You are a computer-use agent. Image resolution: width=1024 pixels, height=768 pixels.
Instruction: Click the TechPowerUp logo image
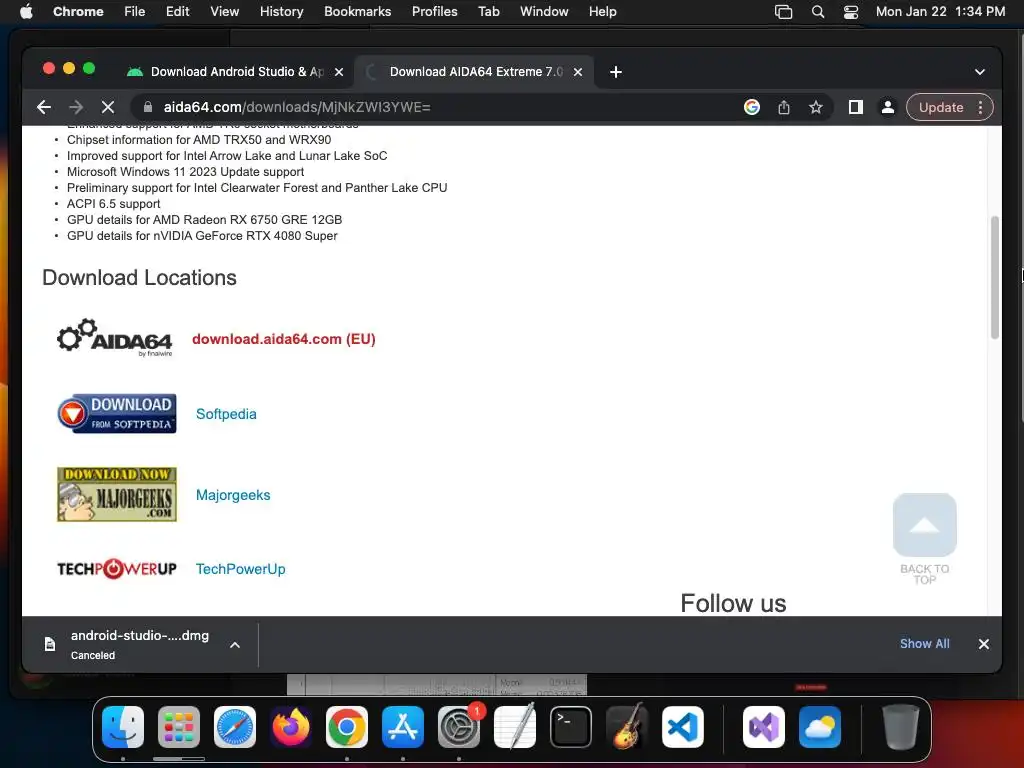pyautogui.click(x=117, y=569)
